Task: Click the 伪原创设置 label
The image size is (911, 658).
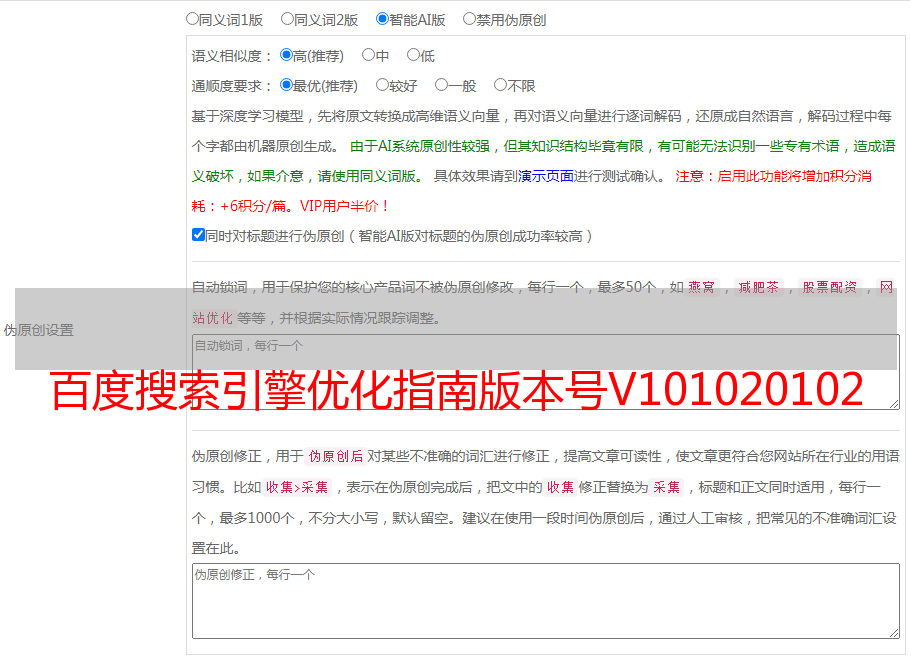Action: pos(38,330)
